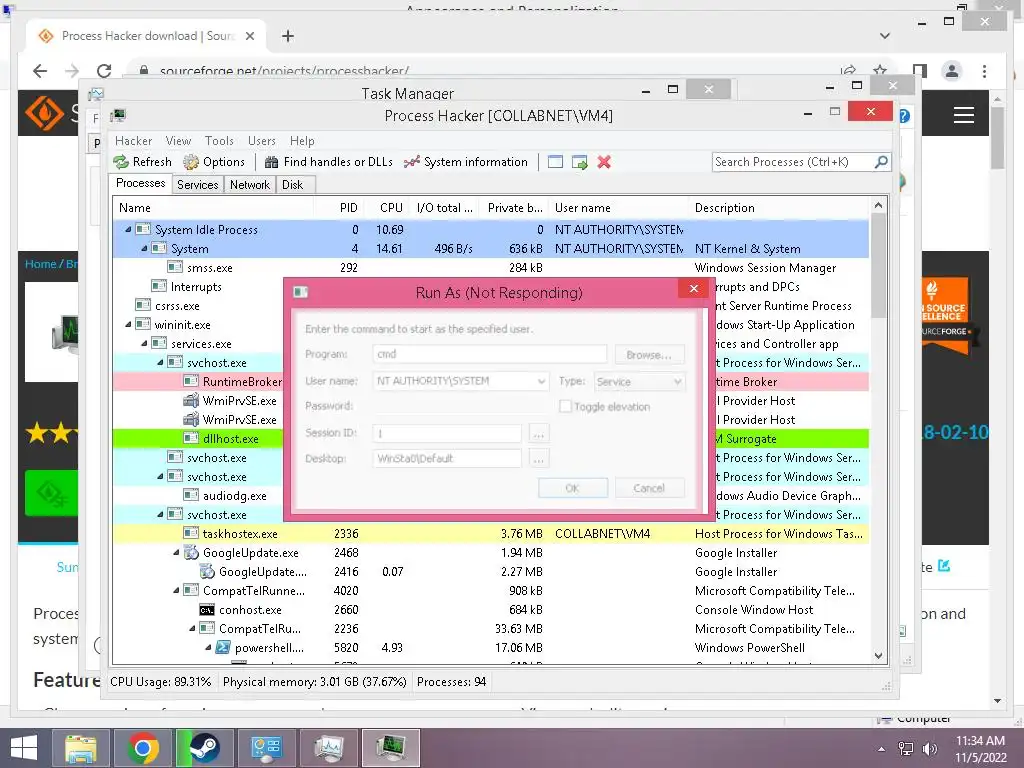Switch to the Disk tab
The image size is (1024, 768).
293,185
